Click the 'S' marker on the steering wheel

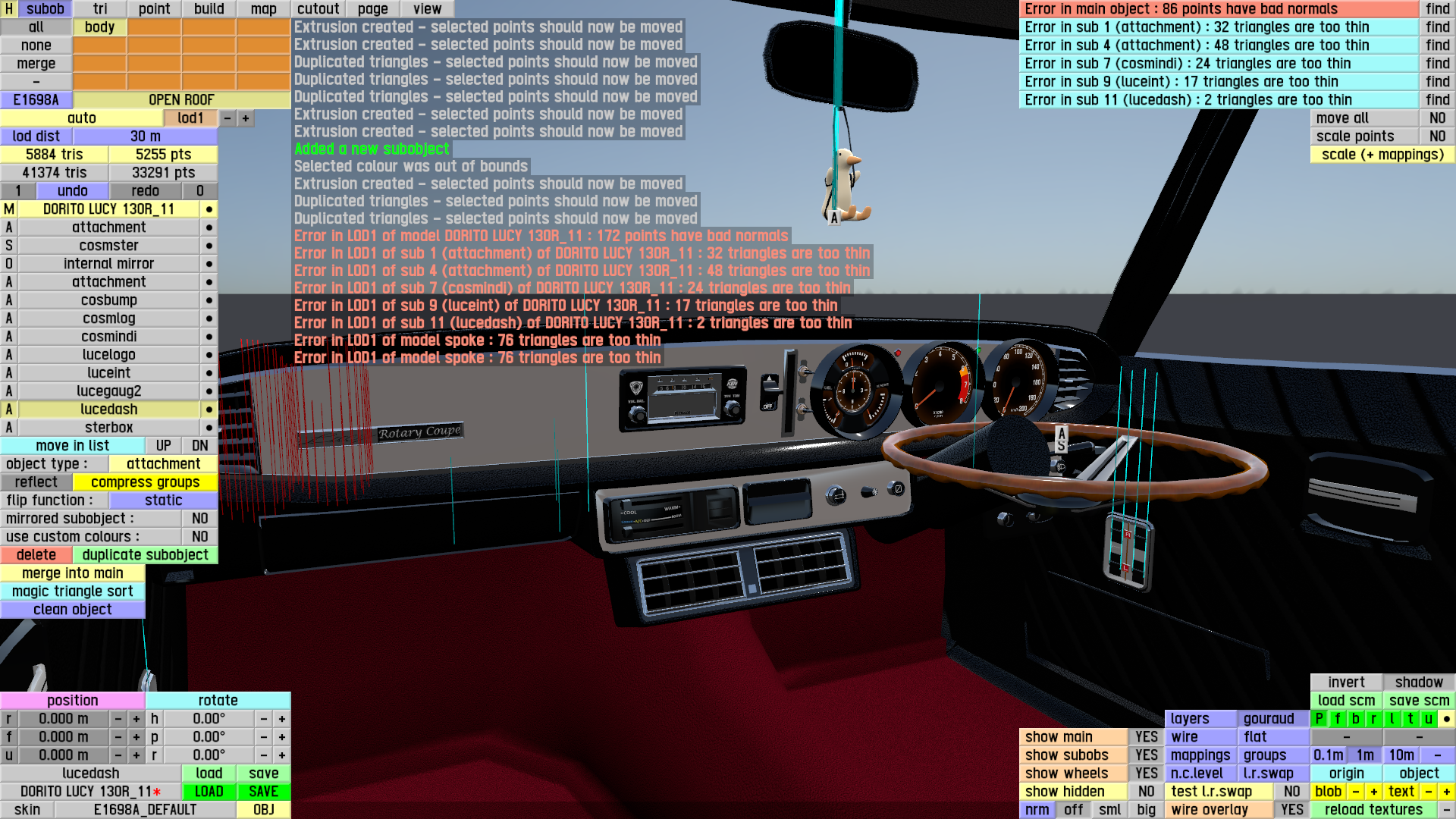[1061, 446]
